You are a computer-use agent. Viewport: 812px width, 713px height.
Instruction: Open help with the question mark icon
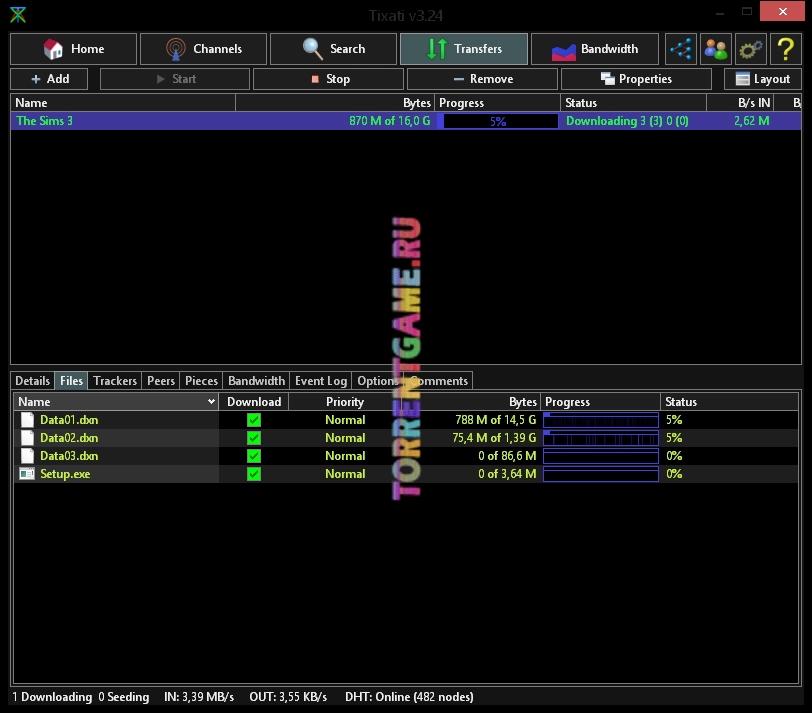click(x=786, y=49)
